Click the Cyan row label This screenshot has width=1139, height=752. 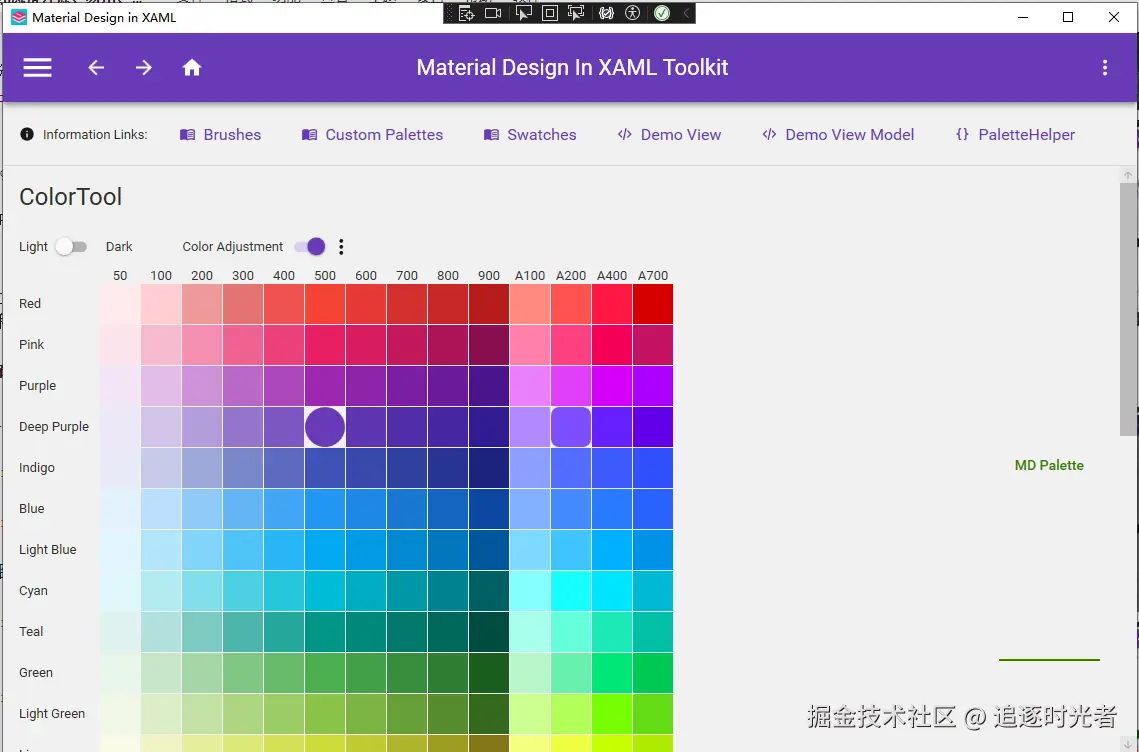pyautogui.click(x=33, y=591)
